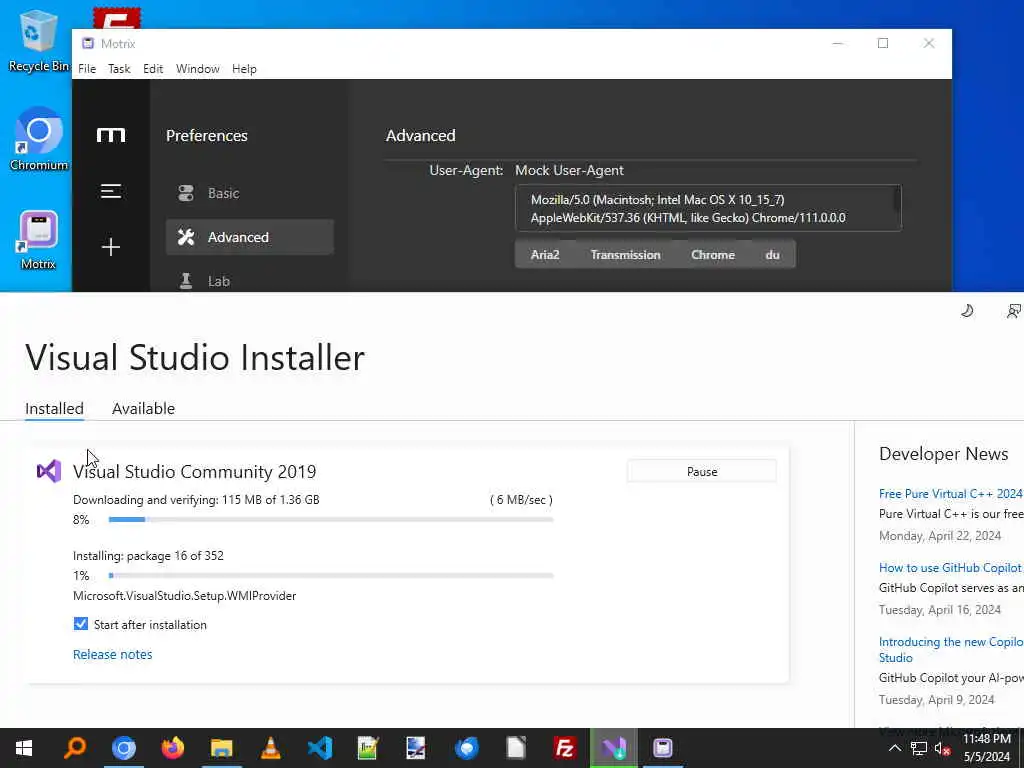Open the Window menu in Motrix
1024x768 pixels.
197,69
